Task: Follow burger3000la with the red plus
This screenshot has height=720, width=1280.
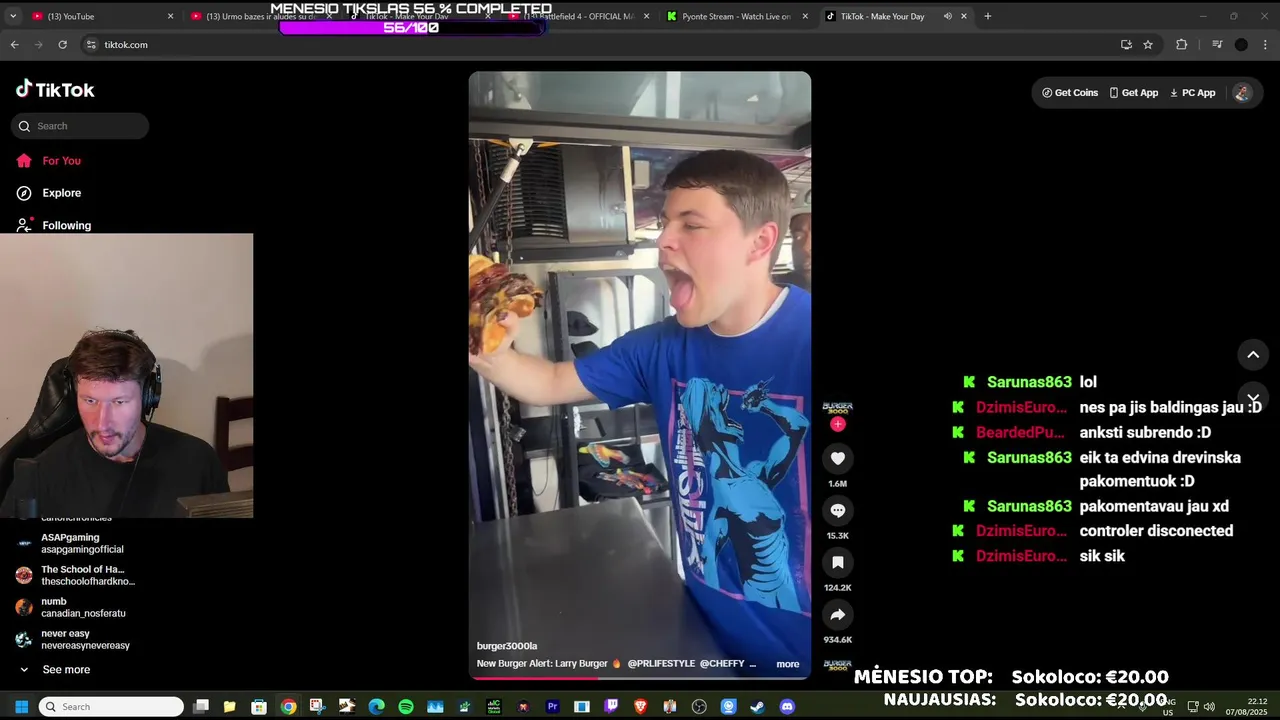Action: point(838,424)
